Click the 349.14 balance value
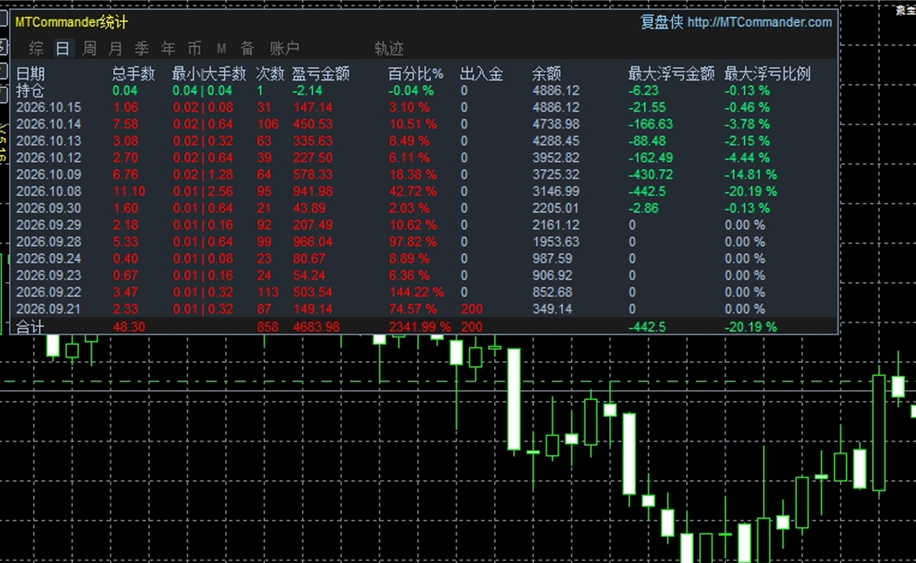Viewport: 916px width, 563px height. [x=553, y=309]
